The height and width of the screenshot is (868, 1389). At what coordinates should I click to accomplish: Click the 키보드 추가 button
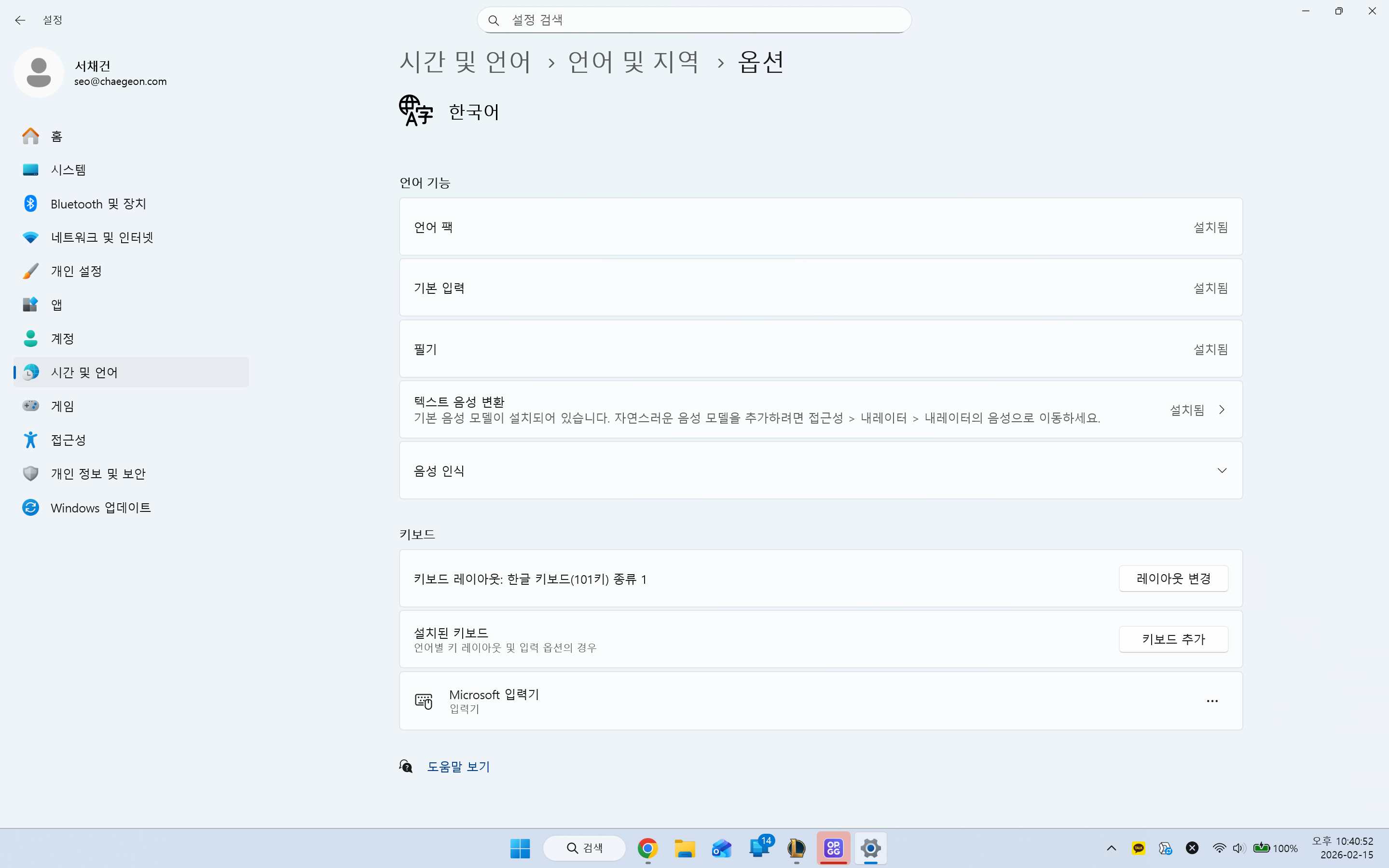[1173, 639]
